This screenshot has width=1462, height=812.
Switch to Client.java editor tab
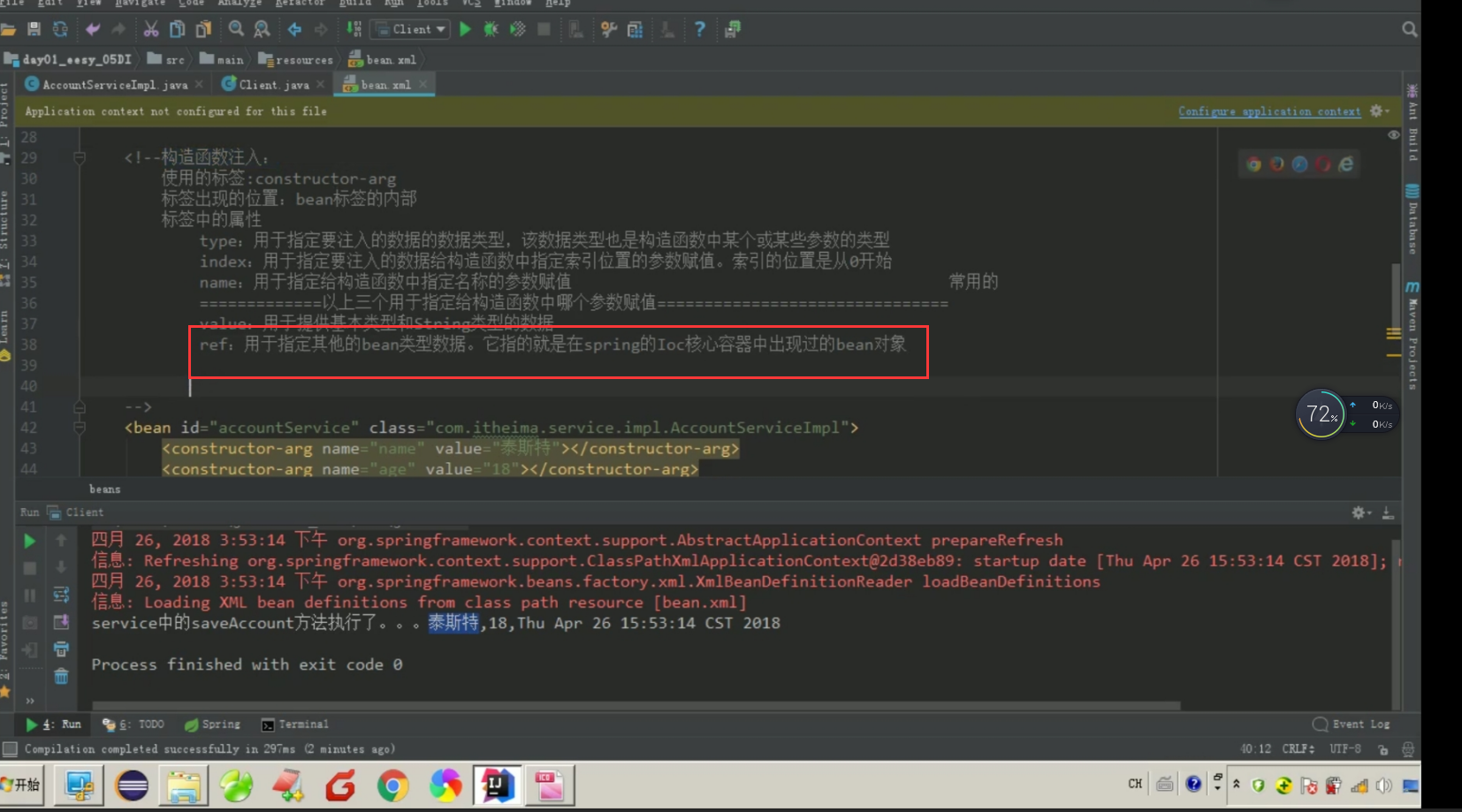point(265,85)
